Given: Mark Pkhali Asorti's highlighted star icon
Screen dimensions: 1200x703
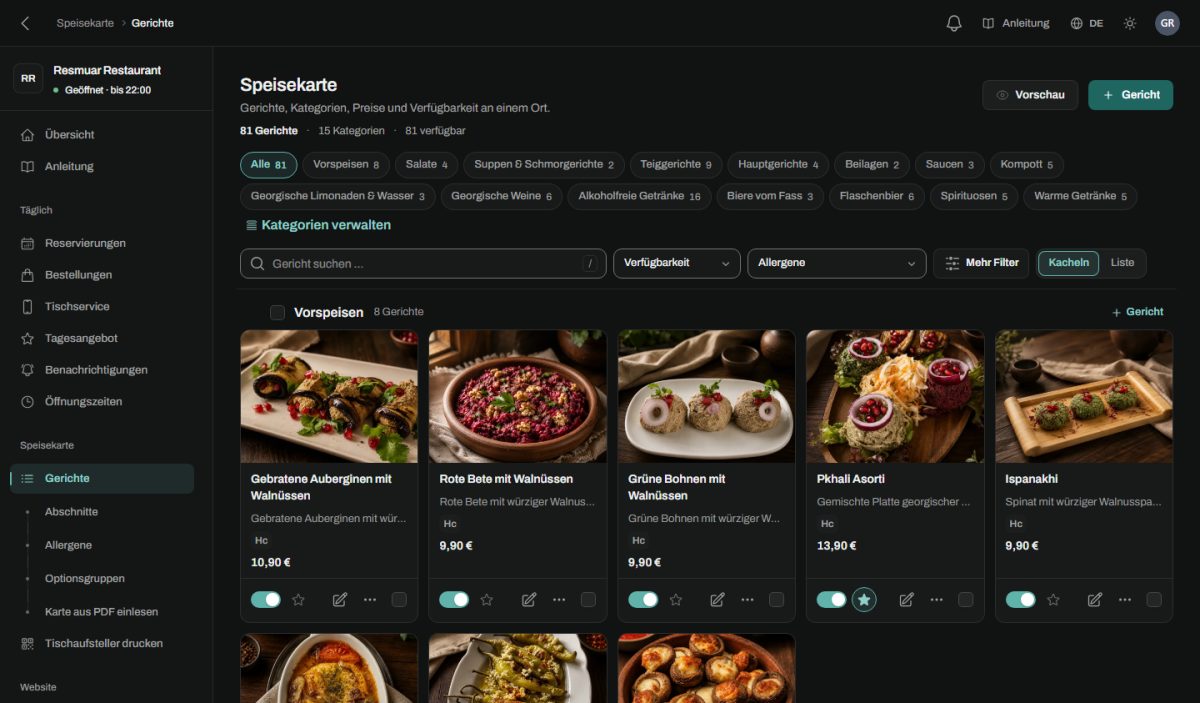Looking at the screenshot, I should [x=864, y=599].
